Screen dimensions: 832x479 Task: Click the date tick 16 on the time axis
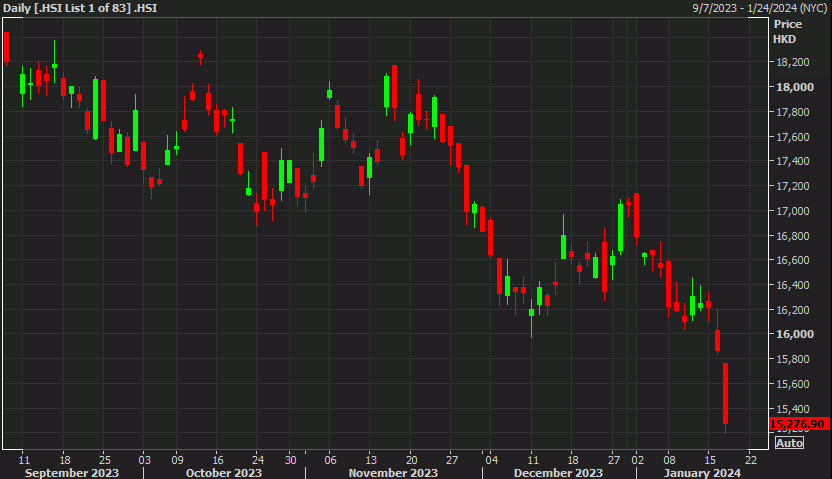point(218,460)
